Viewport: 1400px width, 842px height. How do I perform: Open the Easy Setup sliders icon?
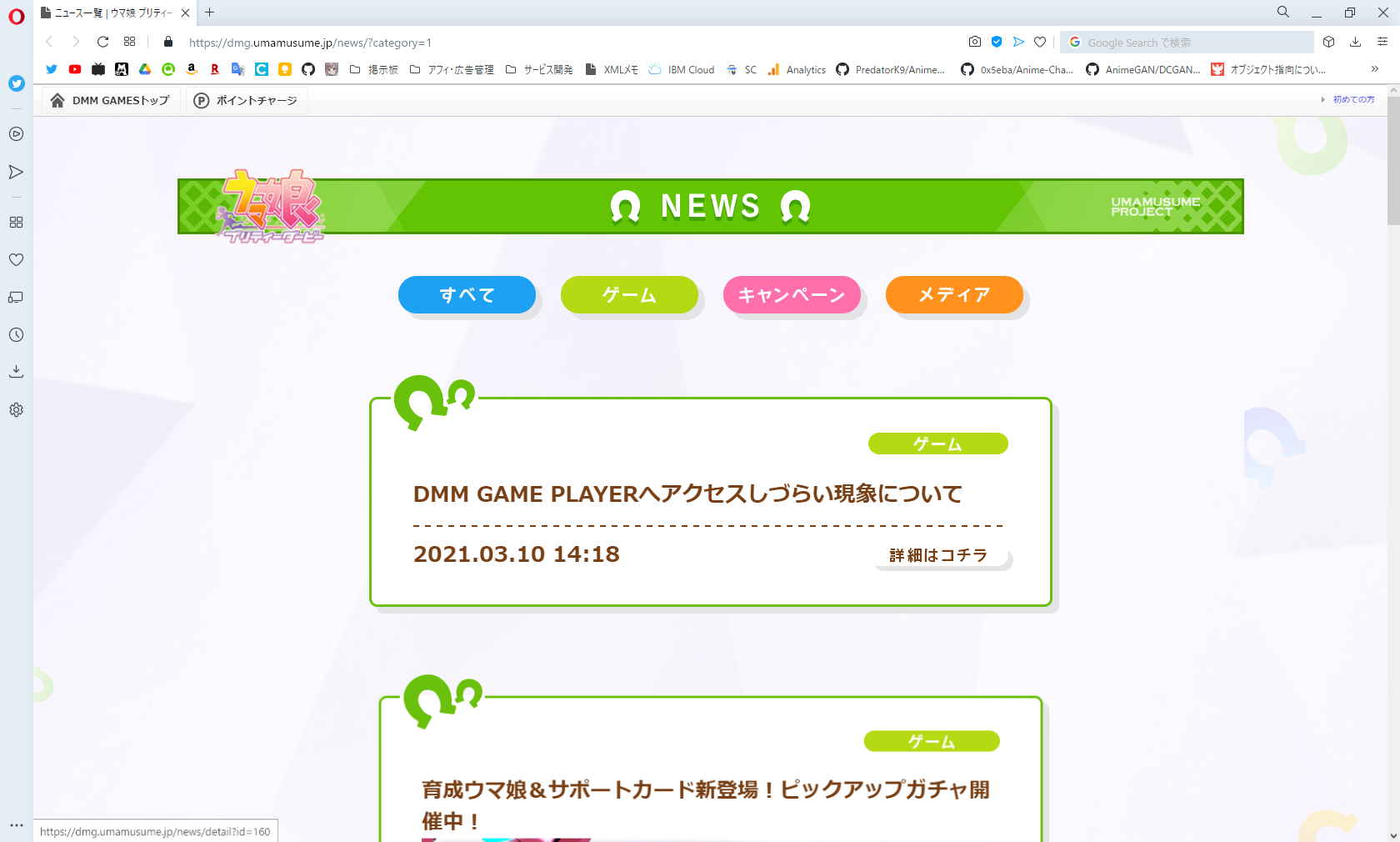1382,42
